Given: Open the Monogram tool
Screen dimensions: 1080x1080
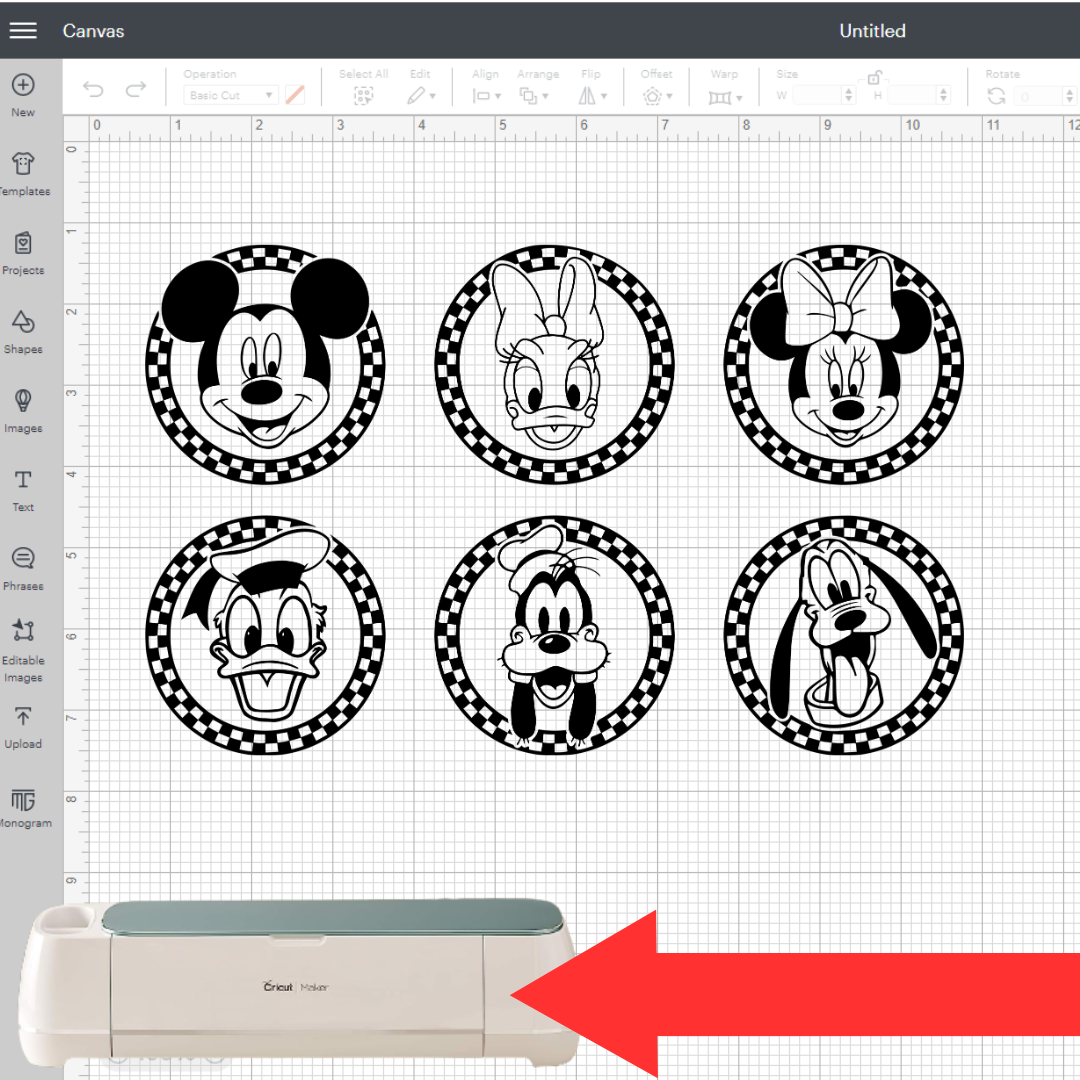Looking at the screenshot, I should click(x=23, y=807).
